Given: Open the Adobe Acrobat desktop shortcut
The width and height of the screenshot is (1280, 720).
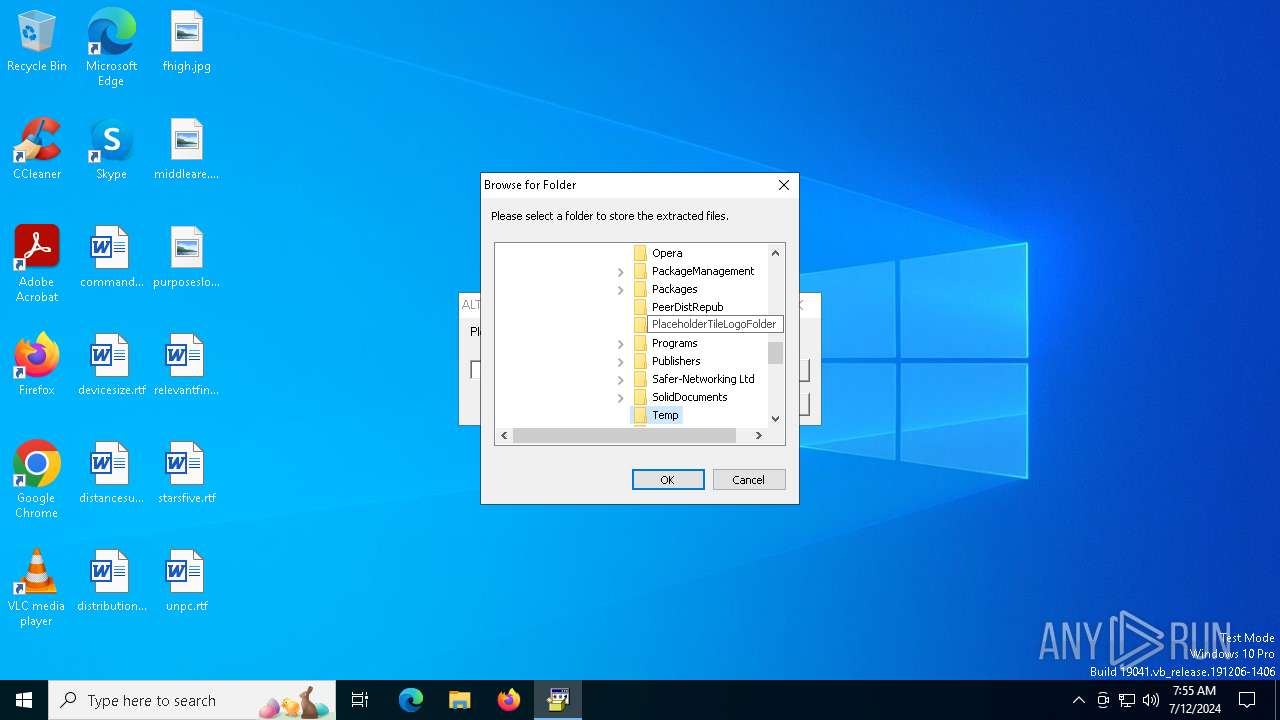Looking at the screenshot, I should click(x=37, y=264).
